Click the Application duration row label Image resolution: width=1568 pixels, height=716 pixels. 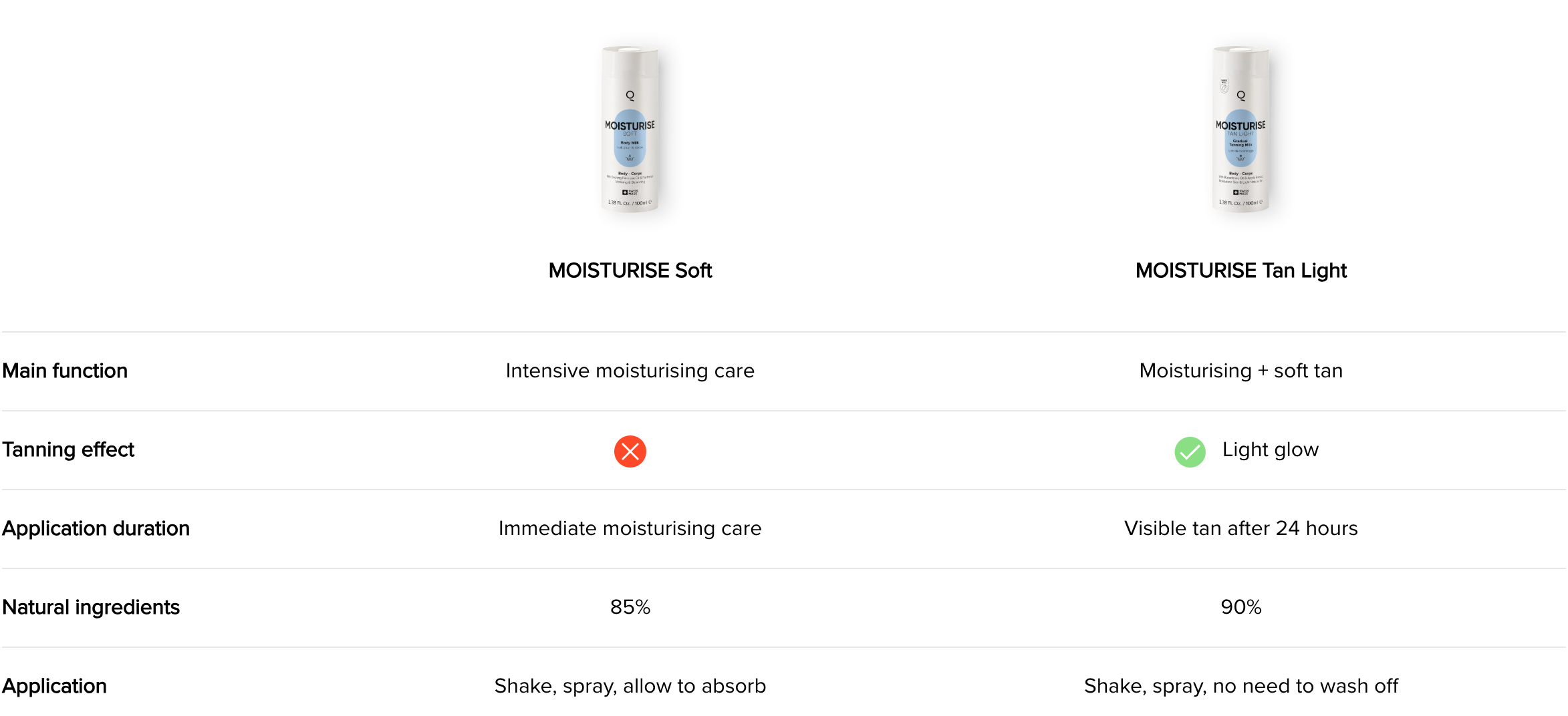(96, 528)
